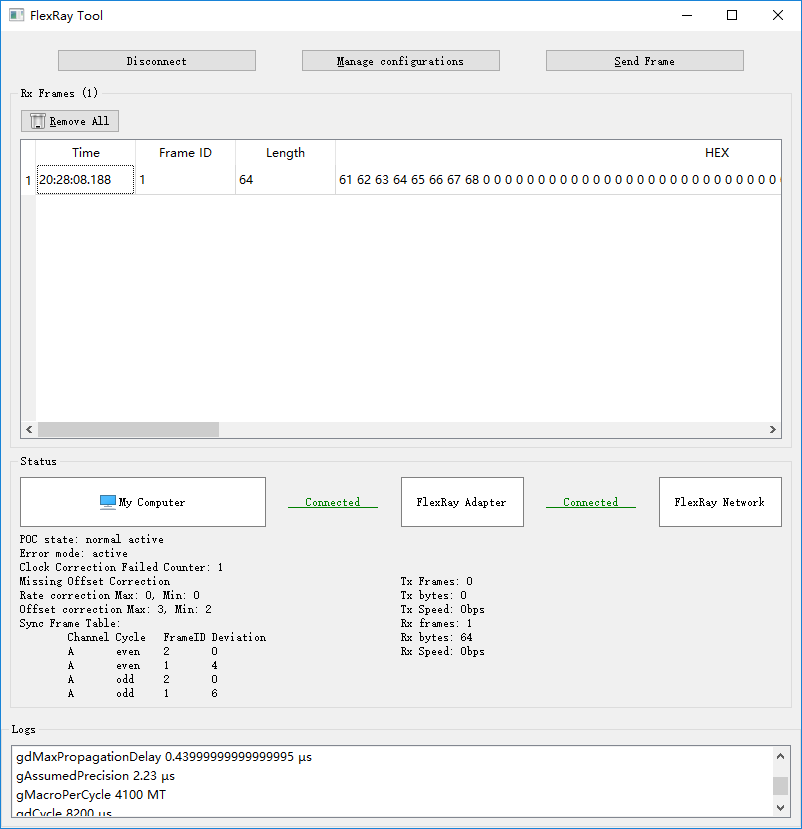The width and height of the screenshot is (802, 829).
Task: Open Manage configurations
Action: coord(401,61)
